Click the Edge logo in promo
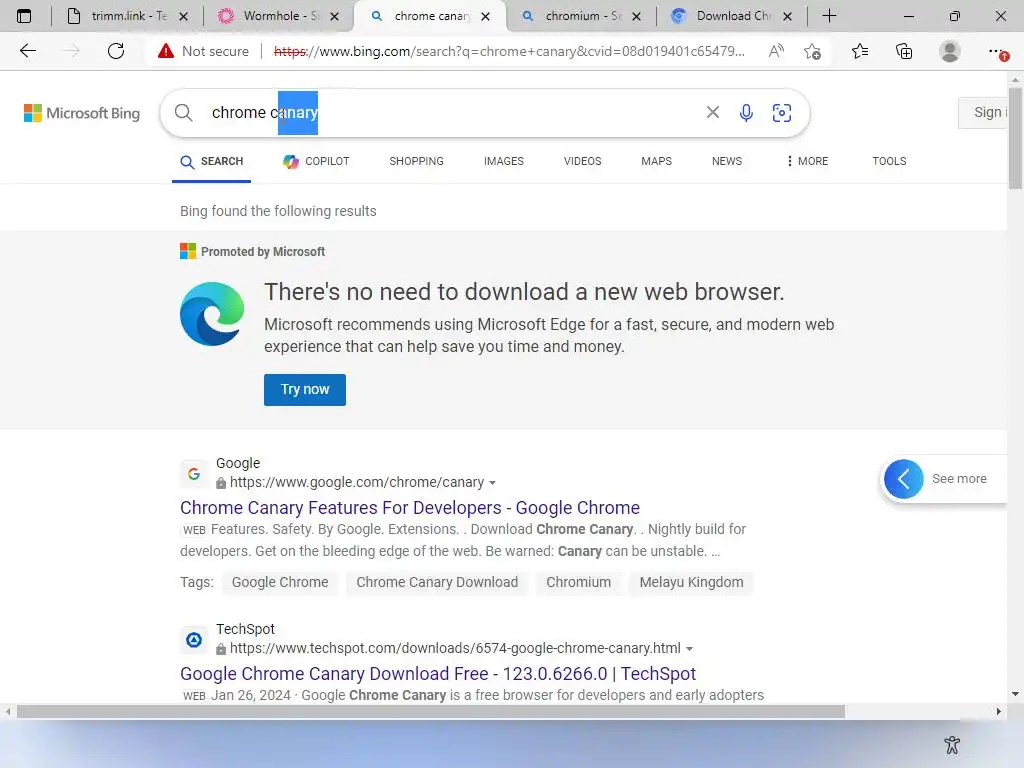The width and height of the screenshot is (1024, 768). 212,313
